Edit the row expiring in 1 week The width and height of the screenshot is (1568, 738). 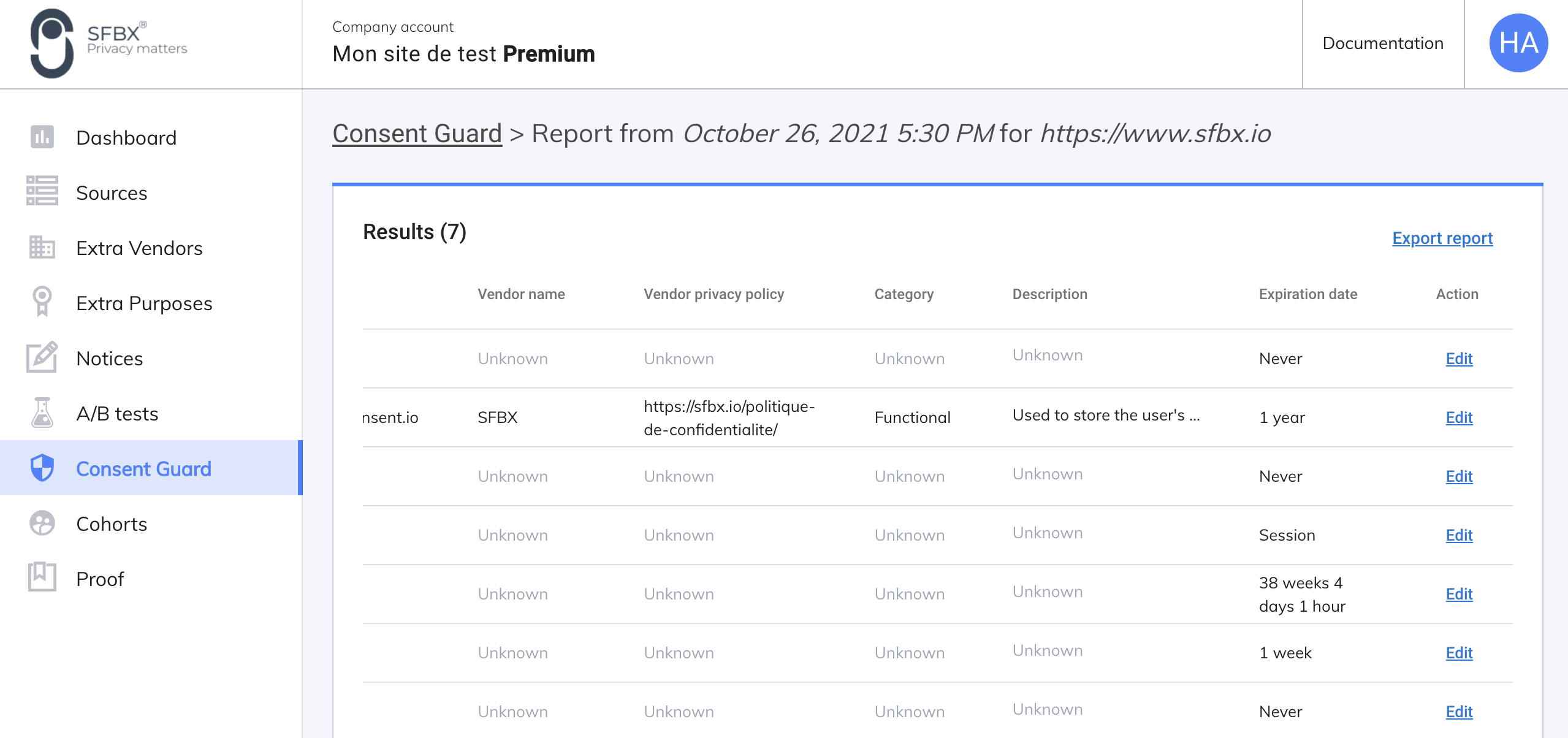click(1458, 653)
